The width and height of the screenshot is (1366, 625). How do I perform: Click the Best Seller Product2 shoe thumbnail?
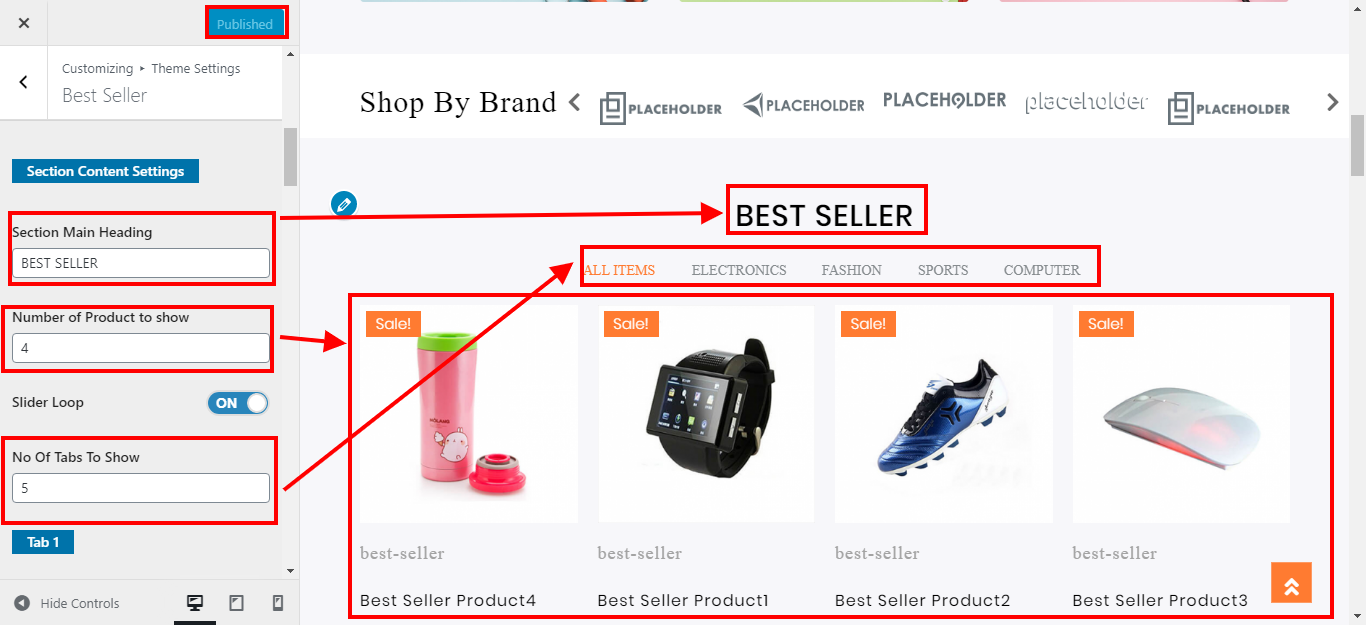click(944, 414)
